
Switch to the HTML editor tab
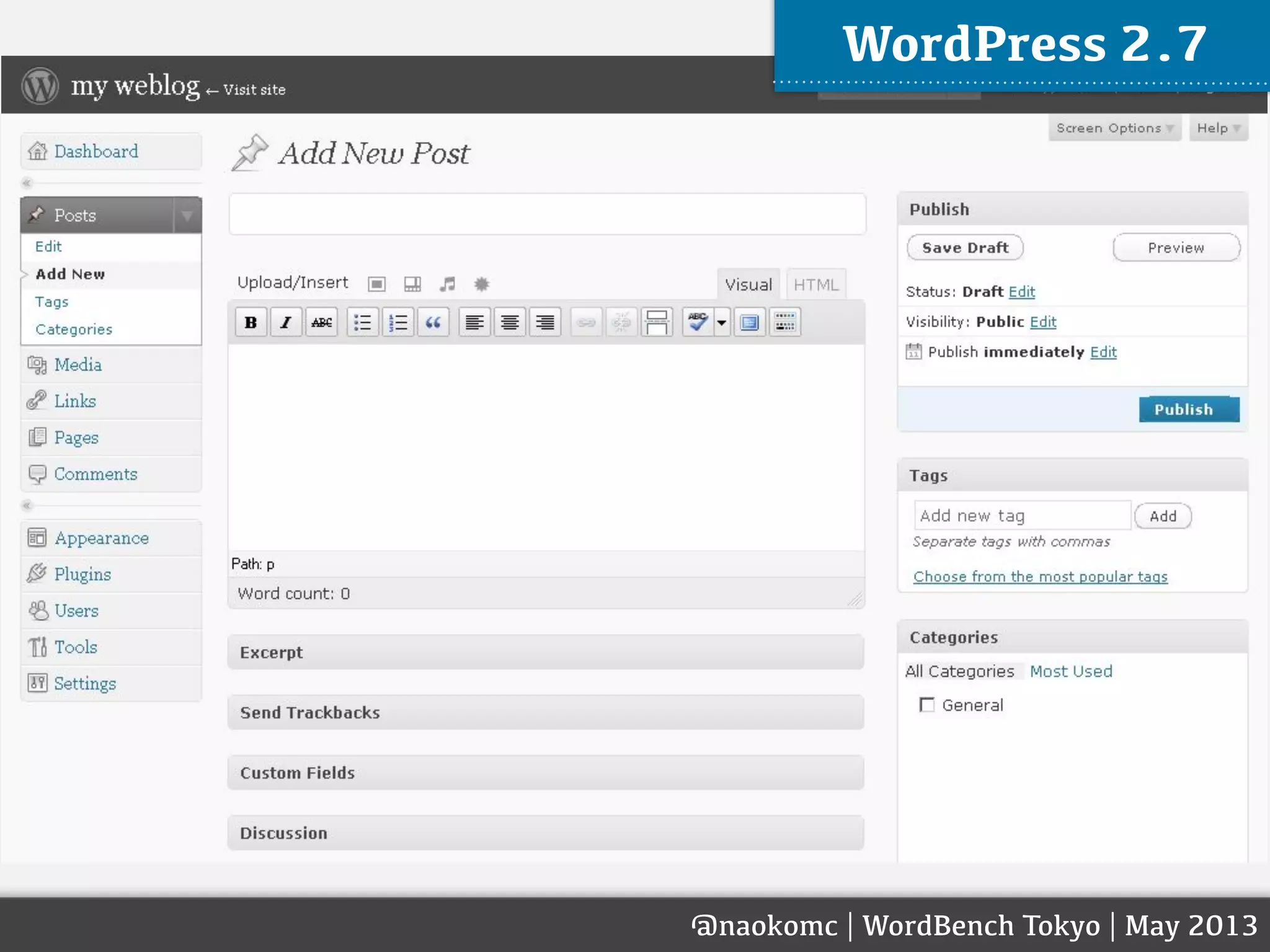pyautogui.click(x=816, y=284)
